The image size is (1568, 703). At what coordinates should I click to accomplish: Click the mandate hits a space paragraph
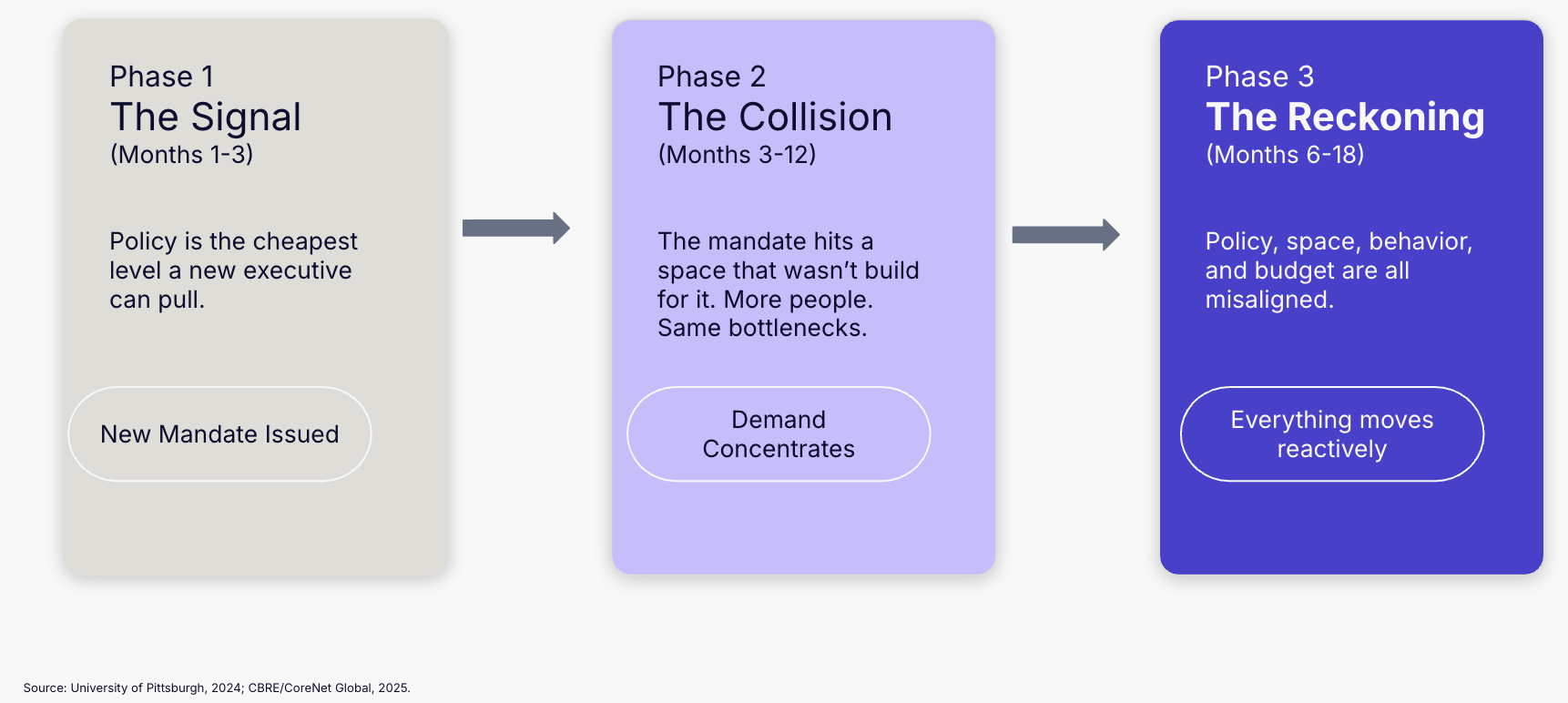[x=788, y=284]
